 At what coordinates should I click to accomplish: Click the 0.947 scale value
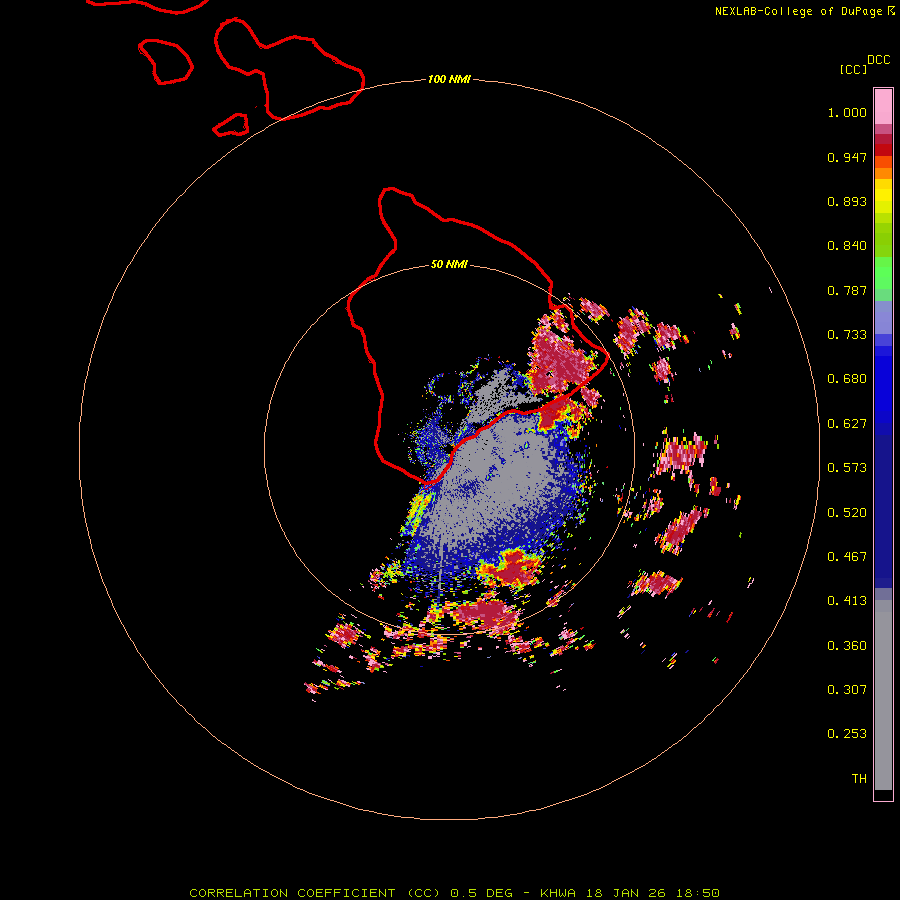click(847, 157)
